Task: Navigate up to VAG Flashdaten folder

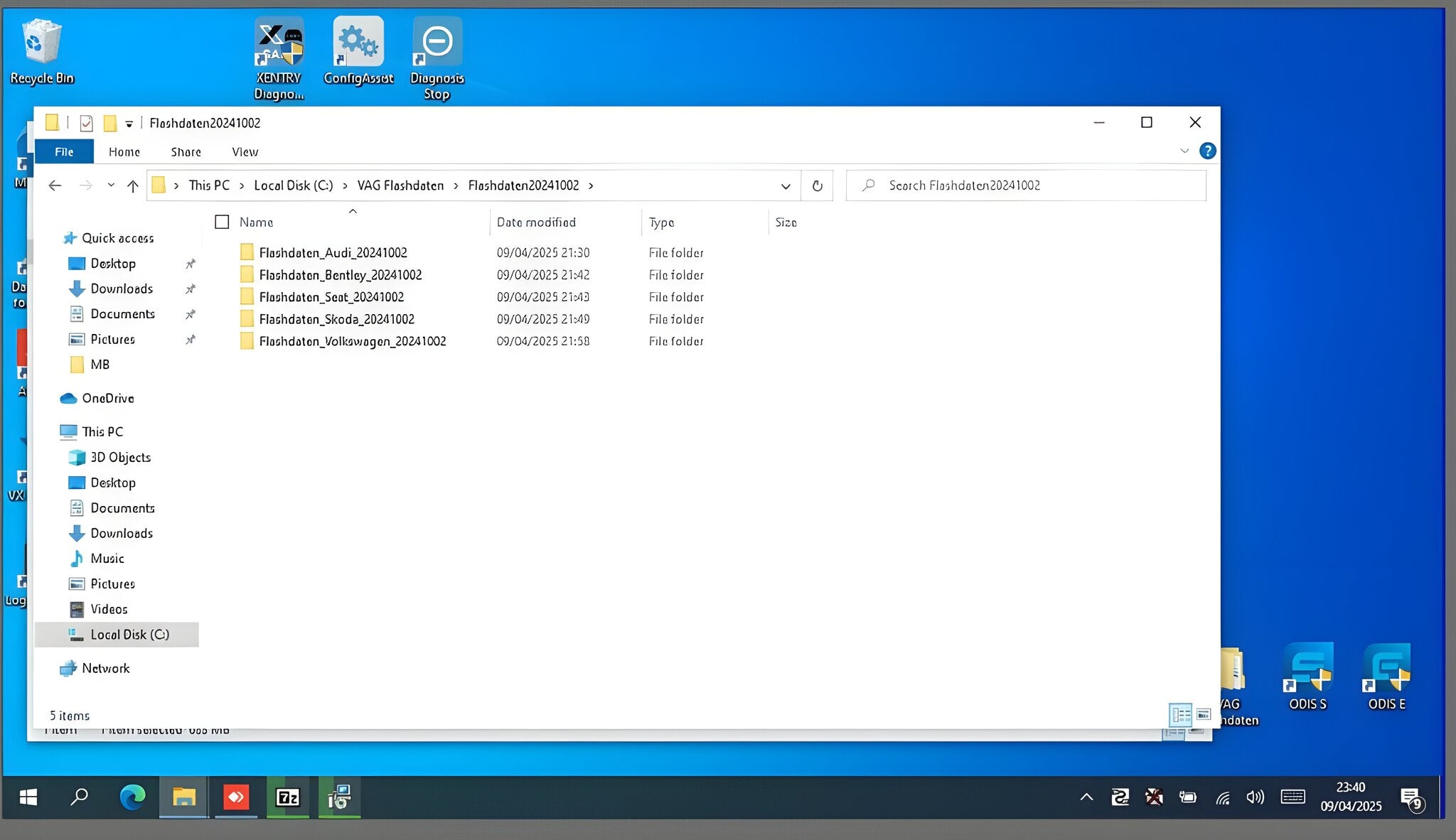Action: click(x=132, y=185)
